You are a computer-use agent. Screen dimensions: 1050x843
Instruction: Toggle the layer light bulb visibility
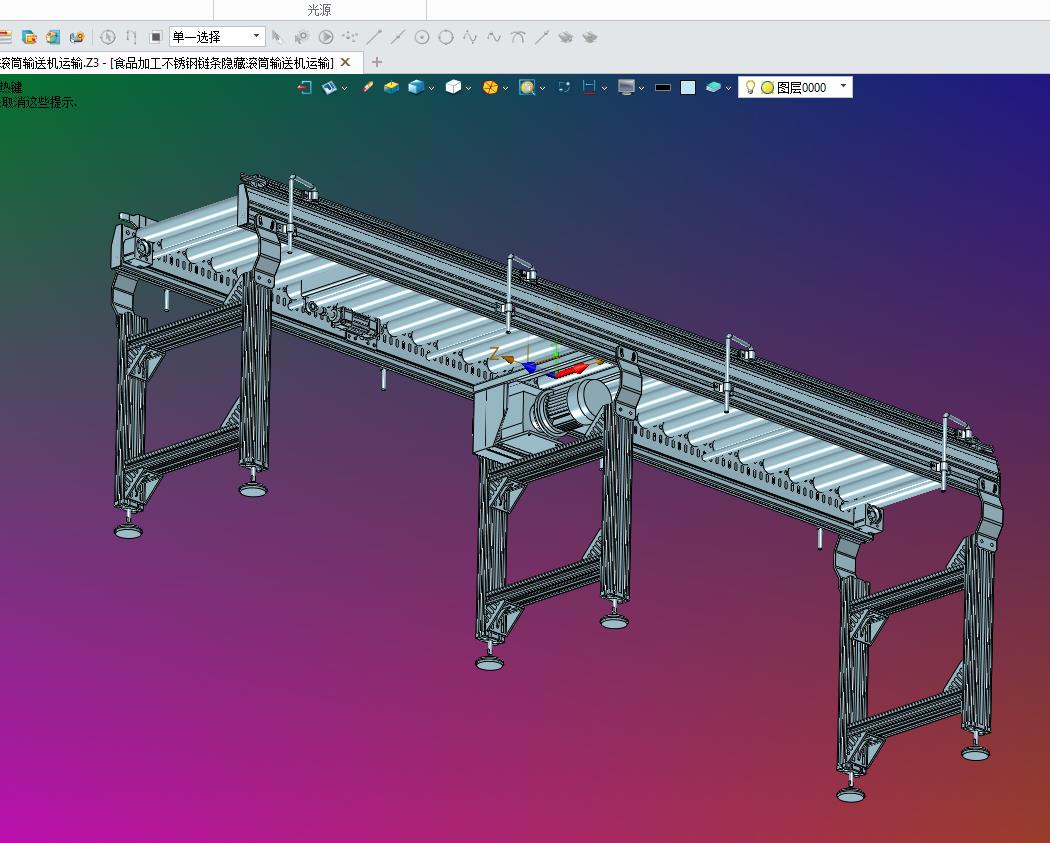[x=750, y=87]
